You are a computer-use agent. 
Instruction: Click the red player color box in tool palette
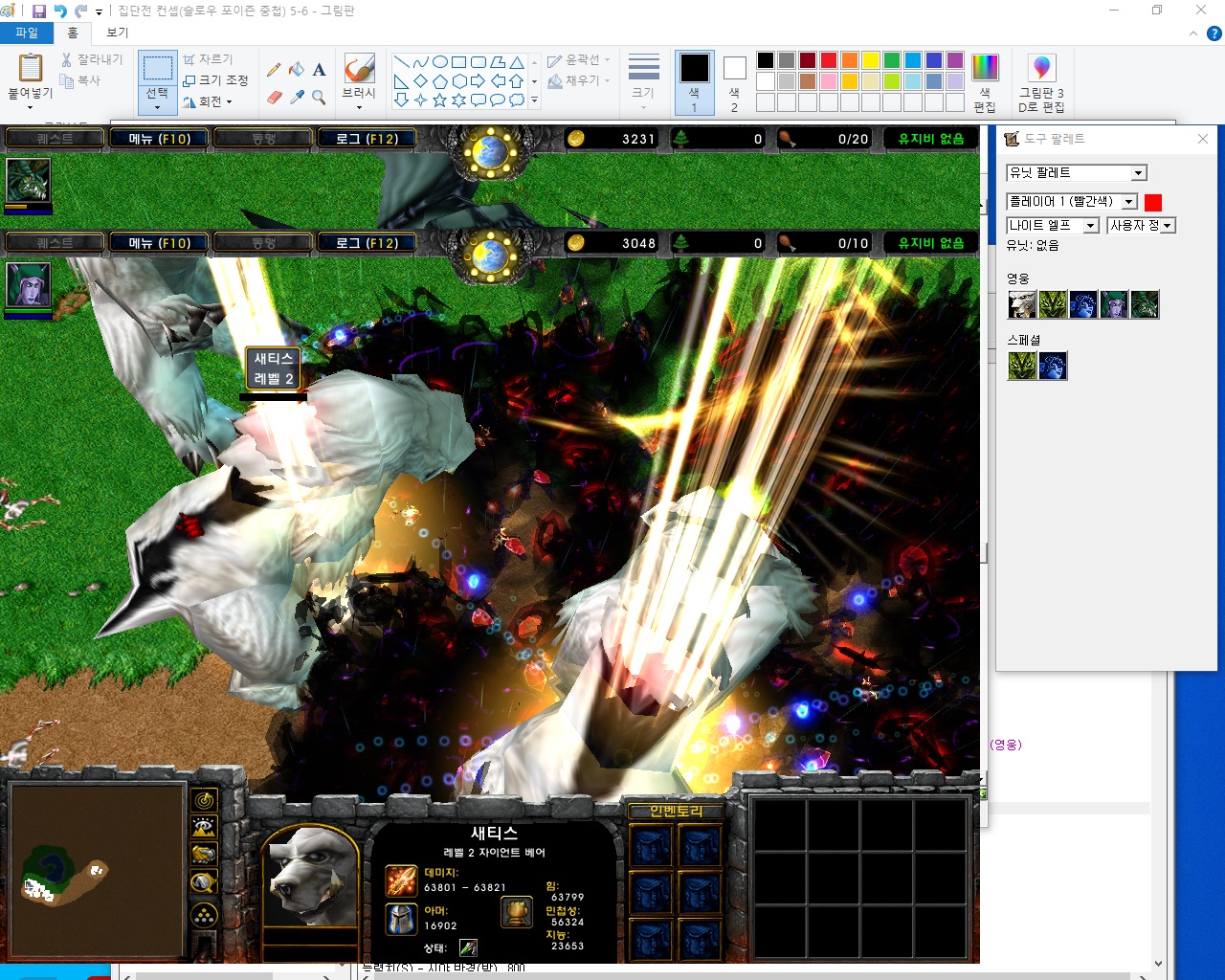click(1153, 202)
